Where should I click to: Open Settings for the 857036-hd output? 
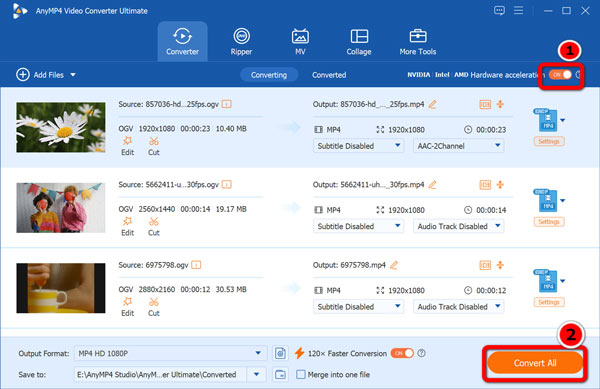(x=549, y=142)
